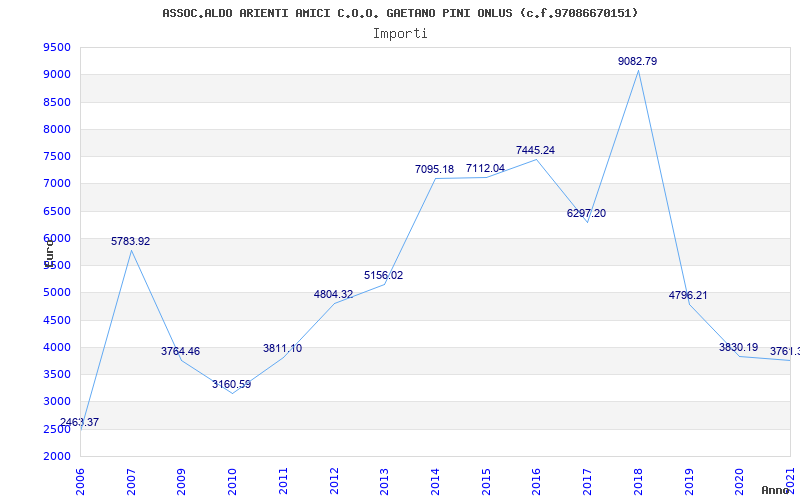Click the 2010 lowest dip point on line

click(x=232, y=393)
